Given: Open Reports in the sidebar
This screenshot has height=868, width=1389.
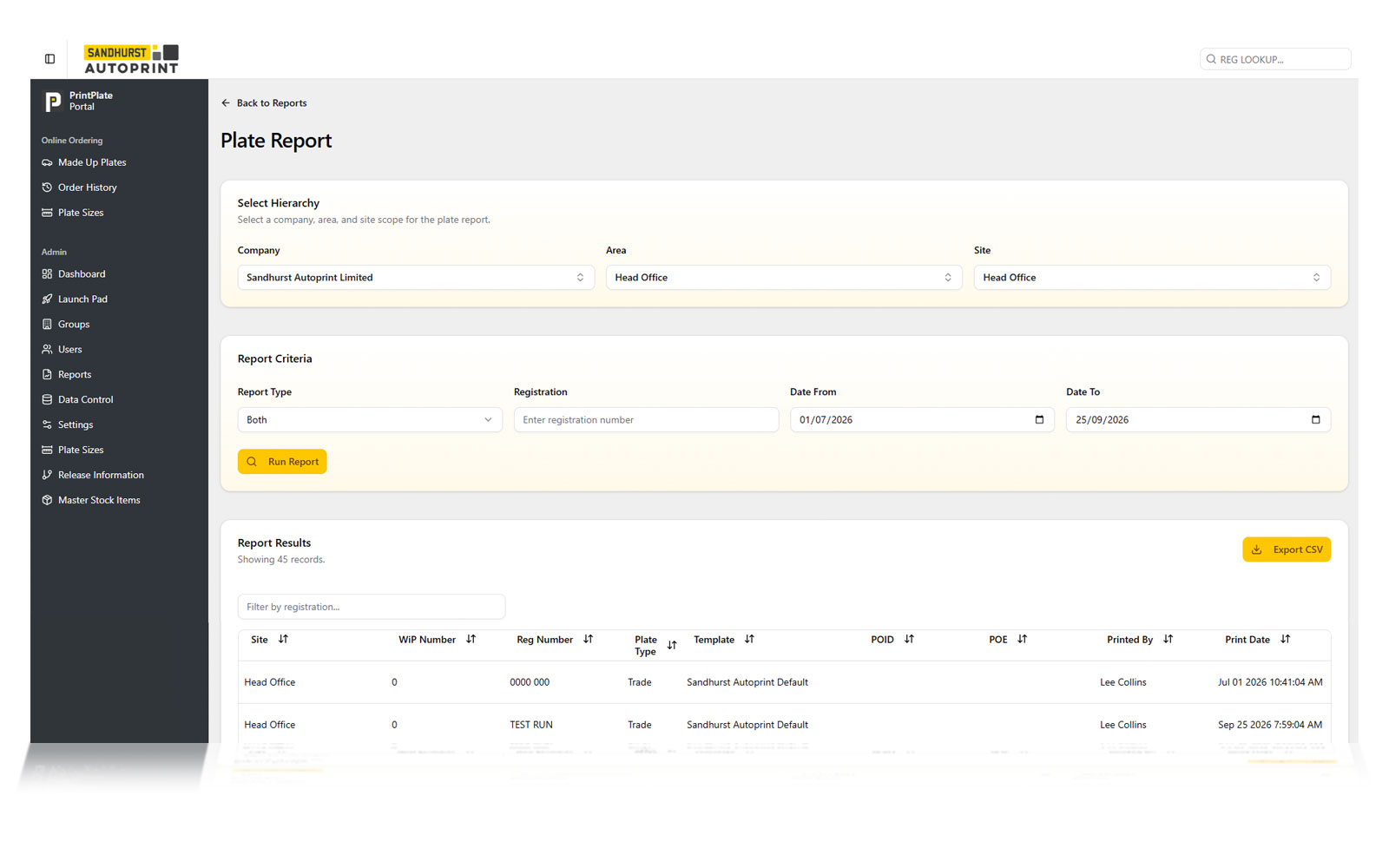Looking at the screenshot, I should pyautogui.click(x=75, y=375).
